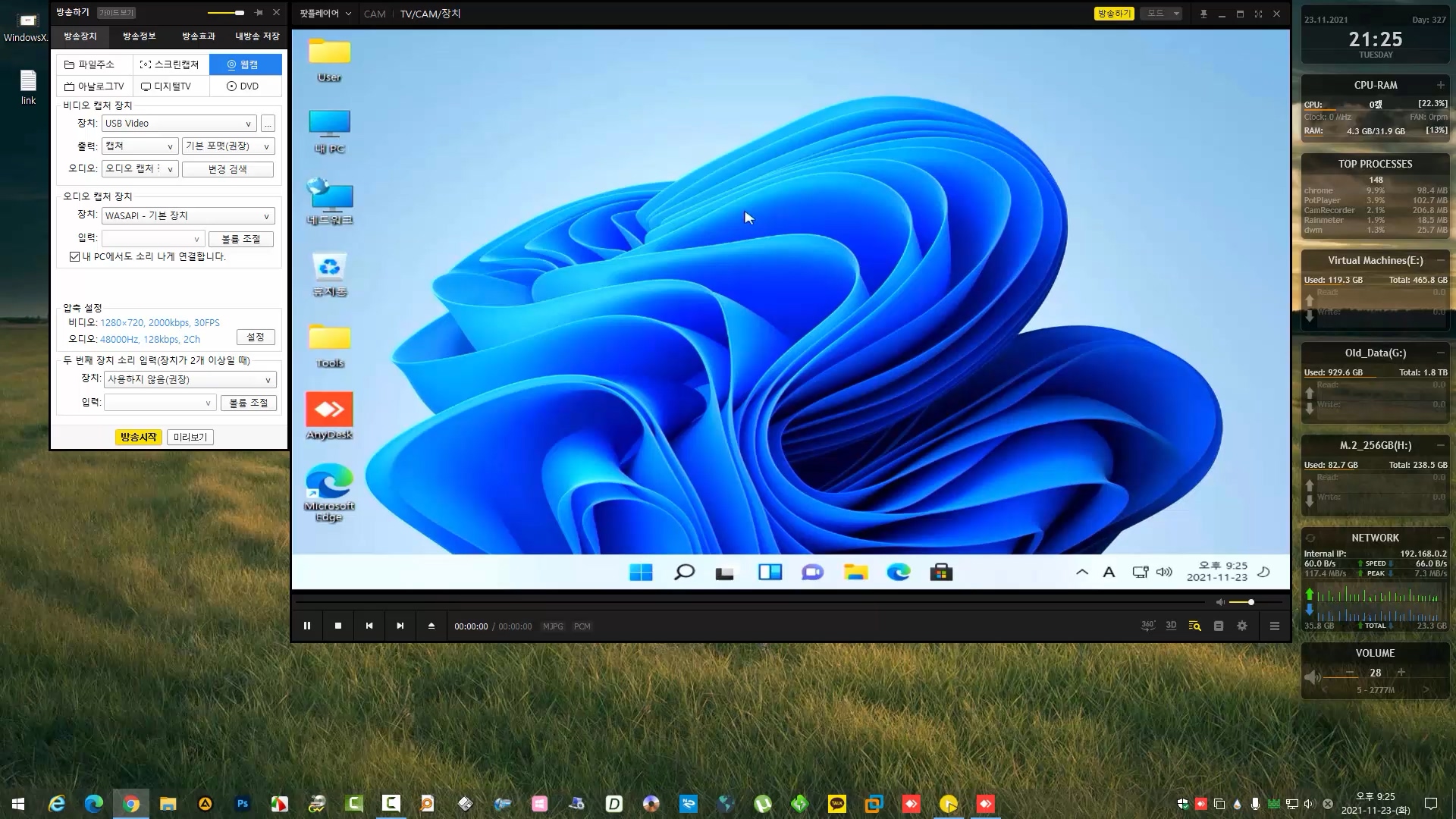Viewport: 1456px width, 819px height.
Task: Open KakaoTalk from the Windows taskbar
Action: point(837,804)
